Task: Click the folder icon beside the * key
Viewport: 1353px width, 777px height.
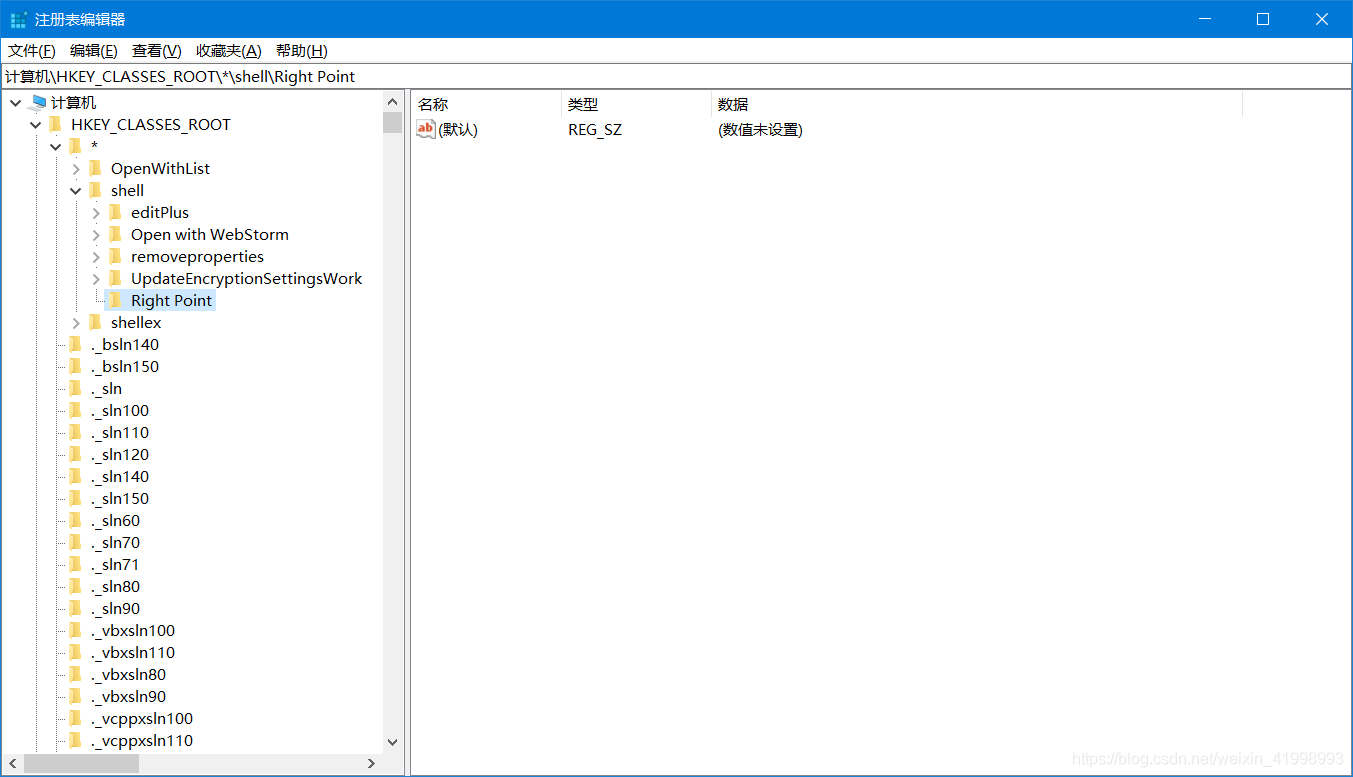Action: (75, 146)
